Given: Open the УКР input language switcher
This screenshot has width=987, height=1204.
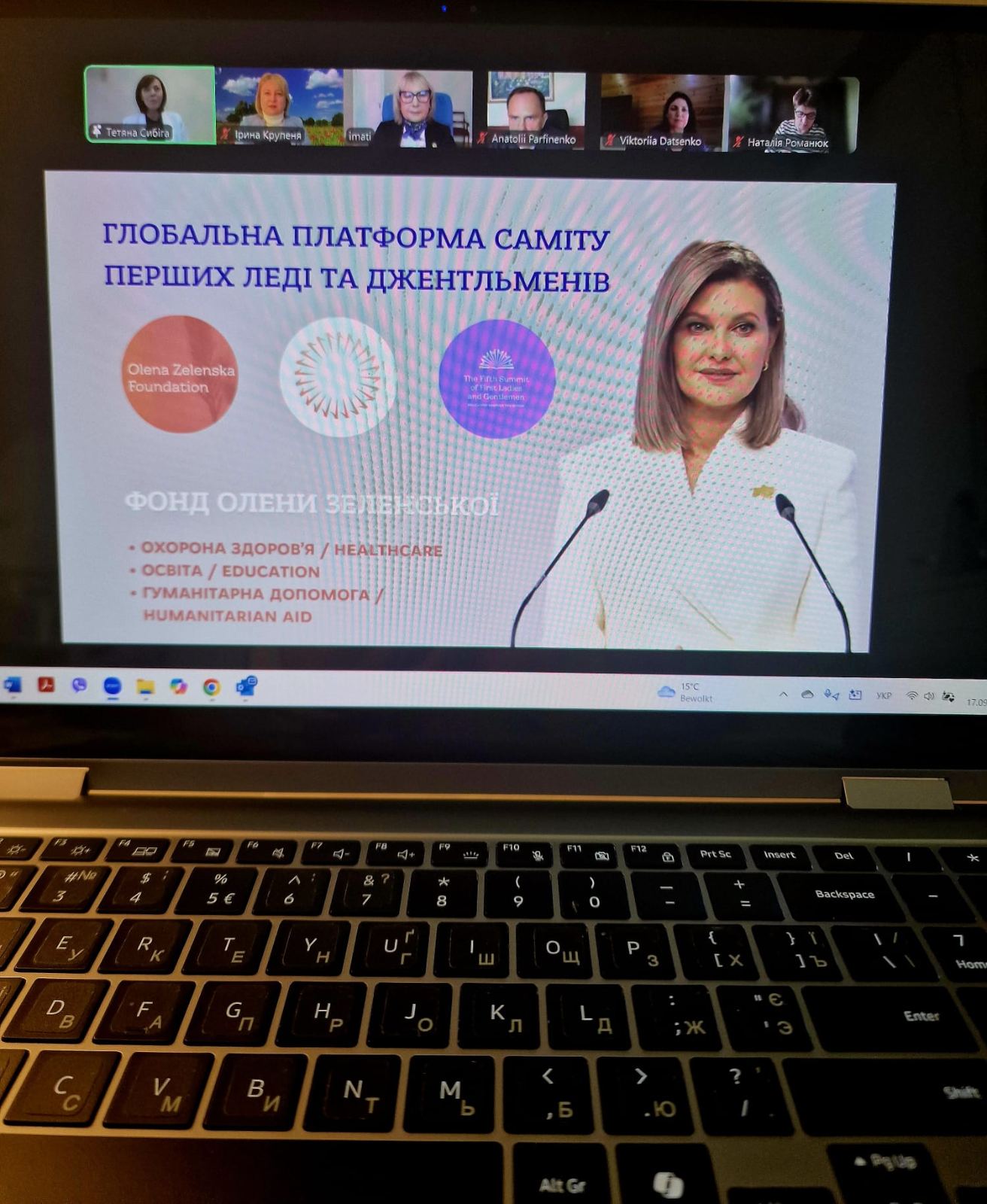Looking at the screenshot, I should (884, 696).
